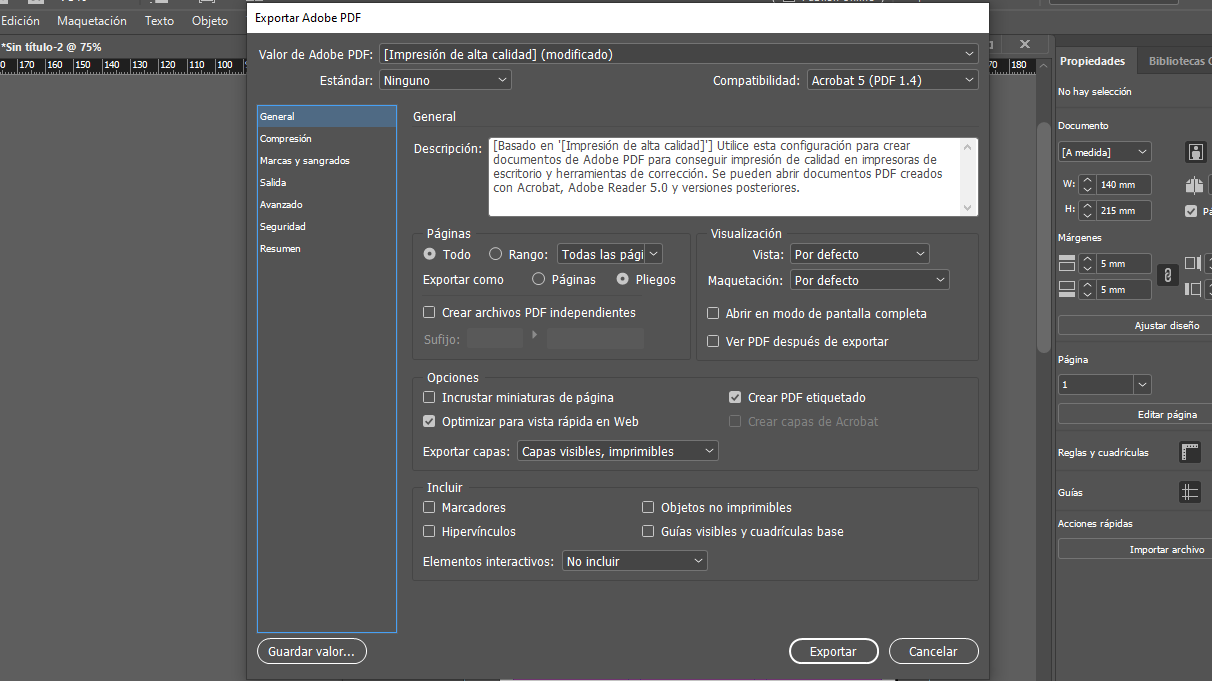
Task: Click the Guías grid icon
Action: click(x=1190, y=492)
